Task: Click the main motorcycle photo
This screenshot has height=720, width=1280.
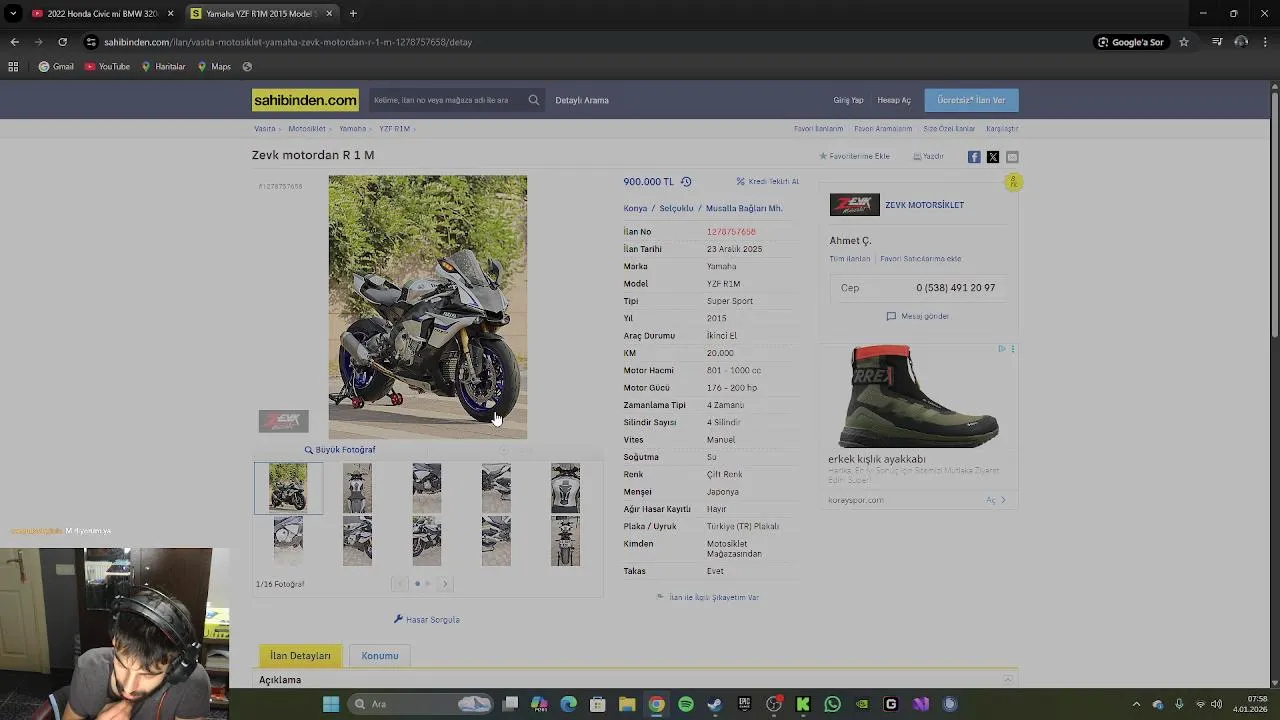Action: point(428,307)
